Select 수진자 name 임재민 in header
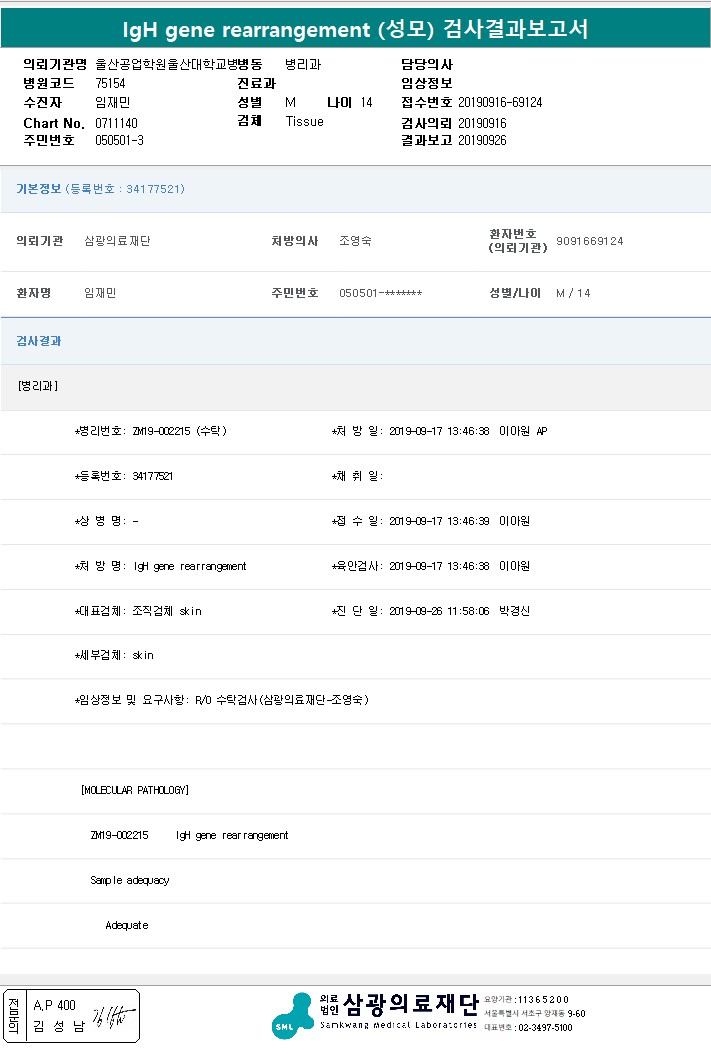 (112, 102)
